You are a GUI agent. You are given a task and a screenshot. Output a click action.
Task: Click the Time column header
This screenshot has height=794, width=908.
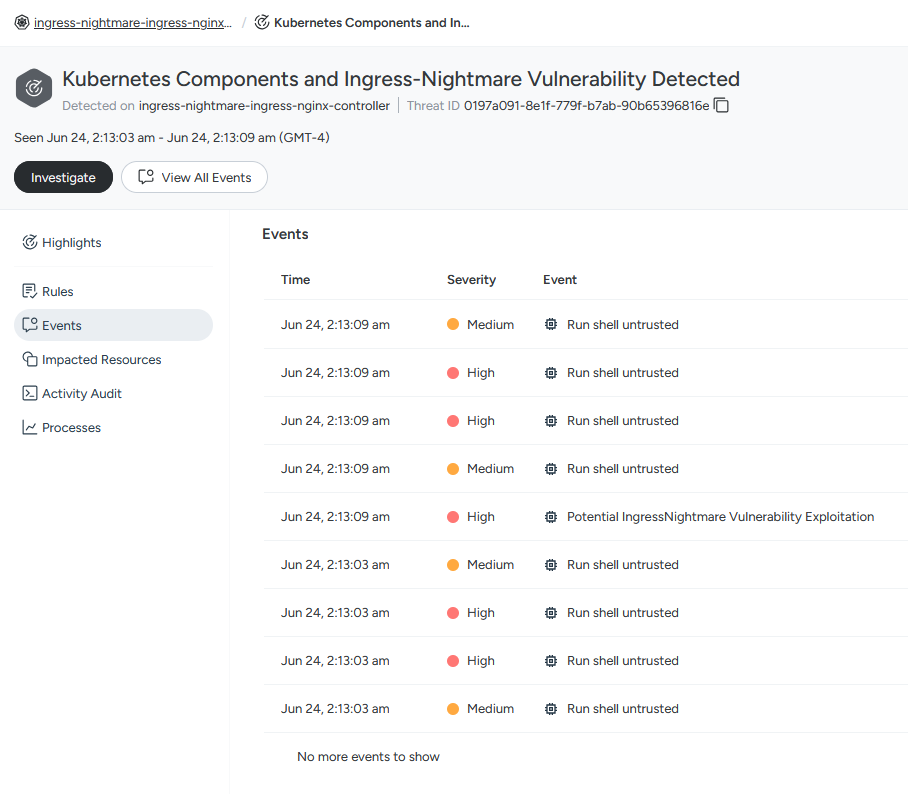coord(295,279)
